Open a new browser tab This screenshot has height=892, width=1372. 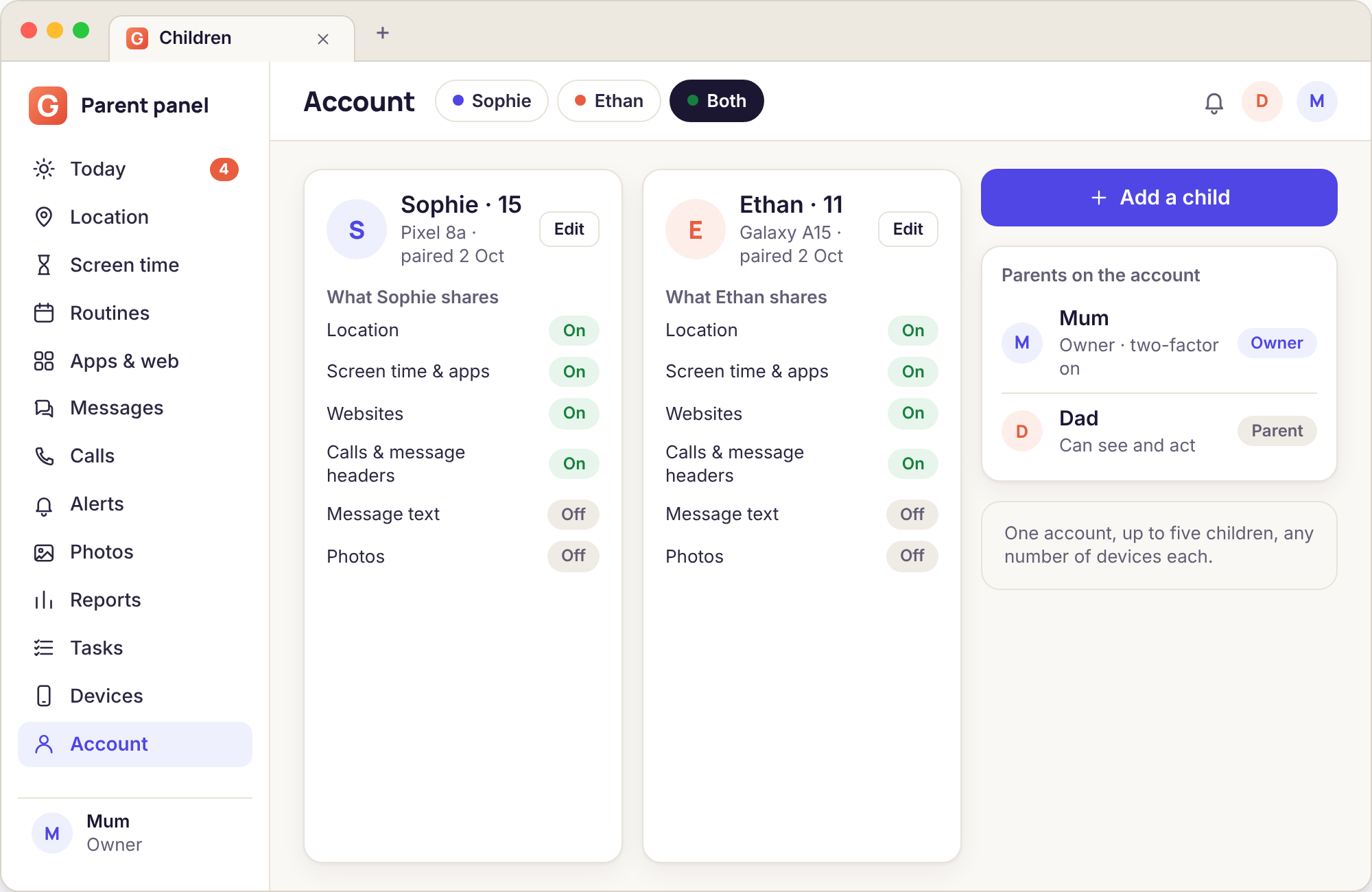click(383, 33)
